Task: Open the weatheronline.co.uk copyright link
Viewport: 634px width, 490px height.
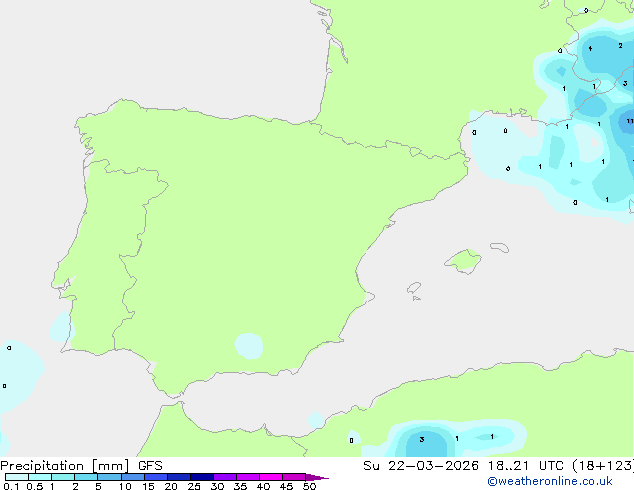Action: (550, 481)
